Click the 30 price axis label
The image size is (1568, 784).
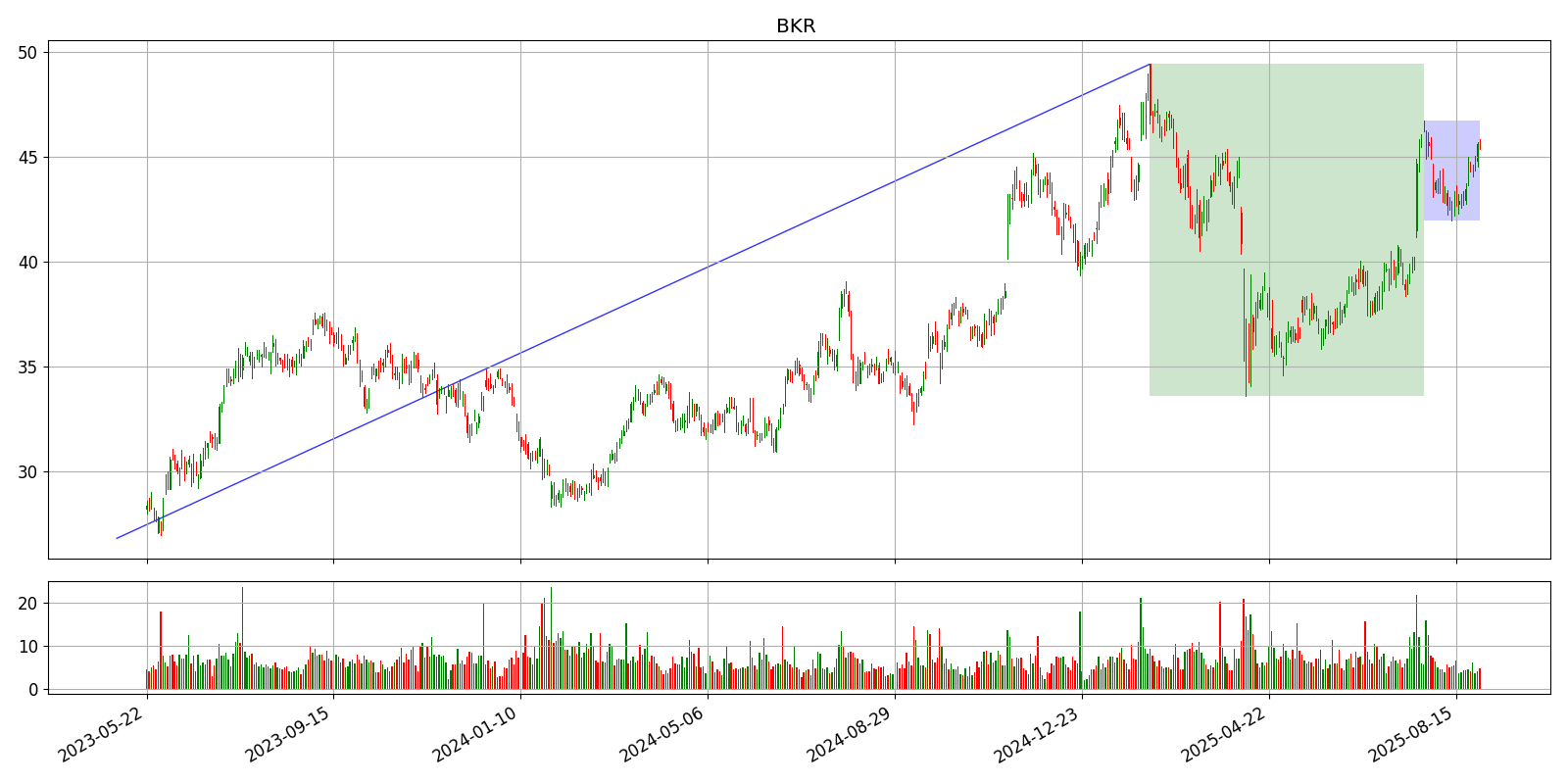[x=27, y=471]
